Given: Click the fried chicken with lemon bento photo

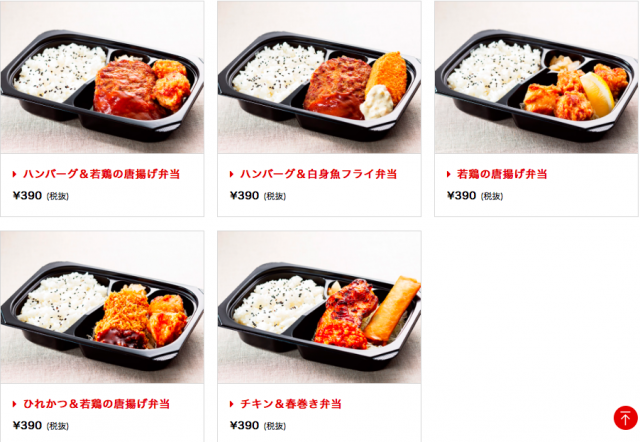Looking at the screenshot, I should (x=536, y=77).
